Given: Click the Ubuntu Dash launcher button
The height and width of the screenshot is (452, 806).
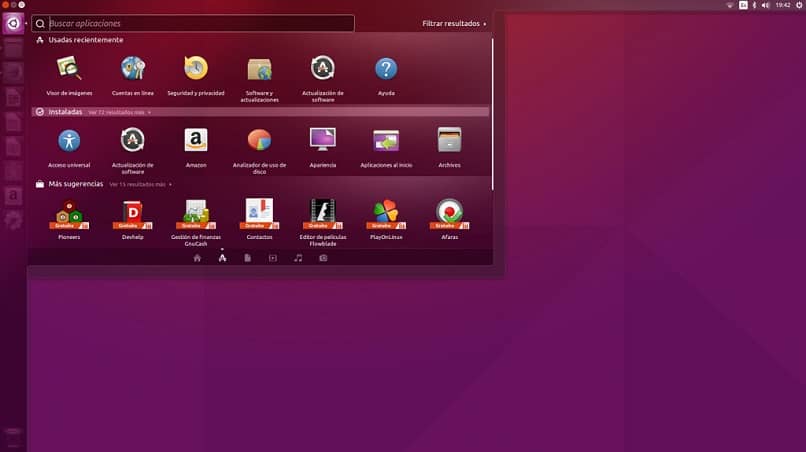Looking at the screenshot, I should pos(13,23).
